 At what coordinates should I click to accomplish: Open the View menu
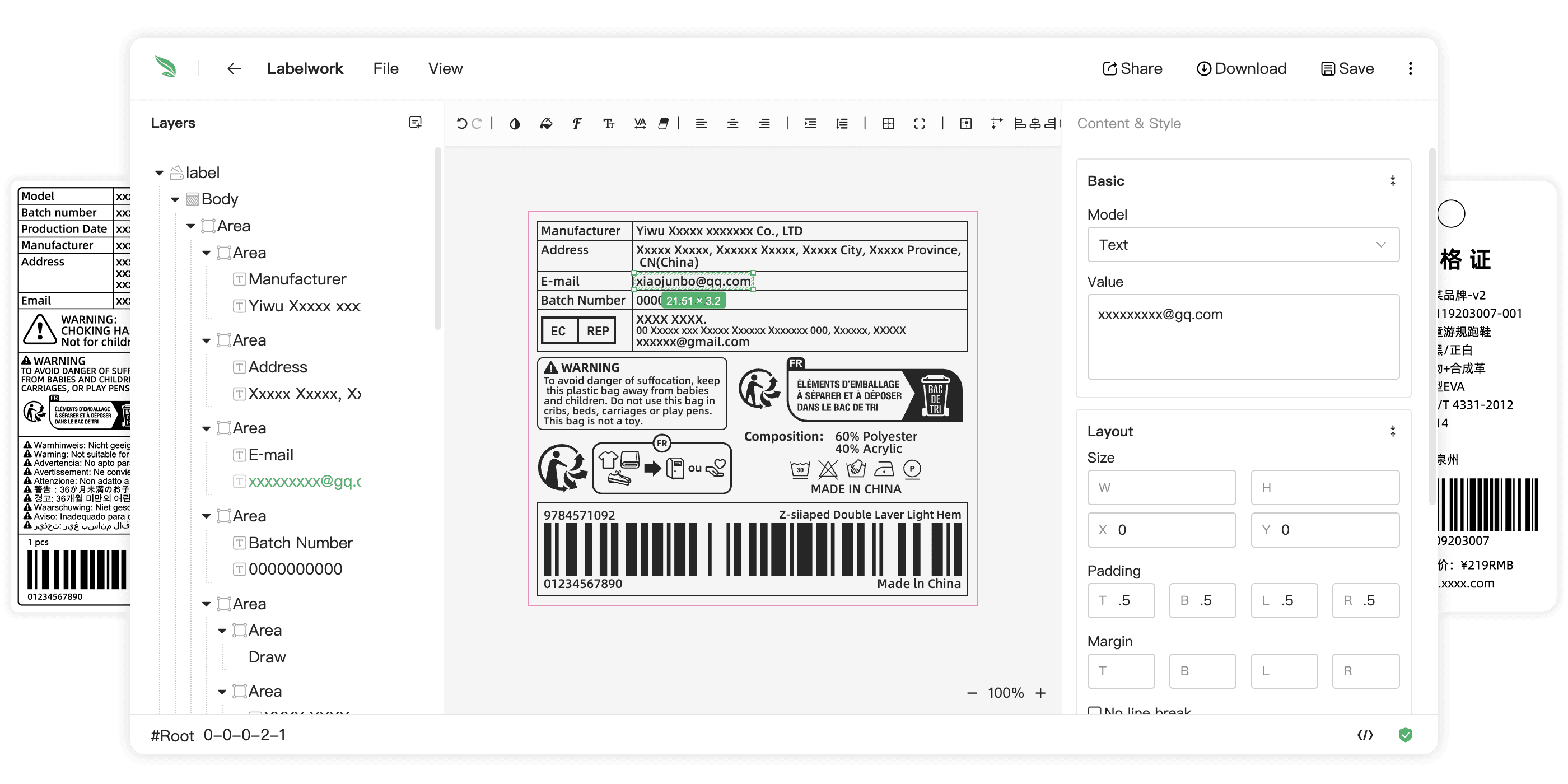(445, 69)
